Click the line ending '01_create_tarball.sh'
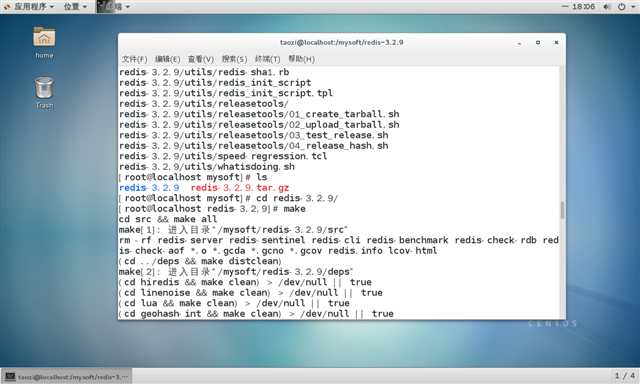This screenshot has height=384, width=640. coord(259,114)
